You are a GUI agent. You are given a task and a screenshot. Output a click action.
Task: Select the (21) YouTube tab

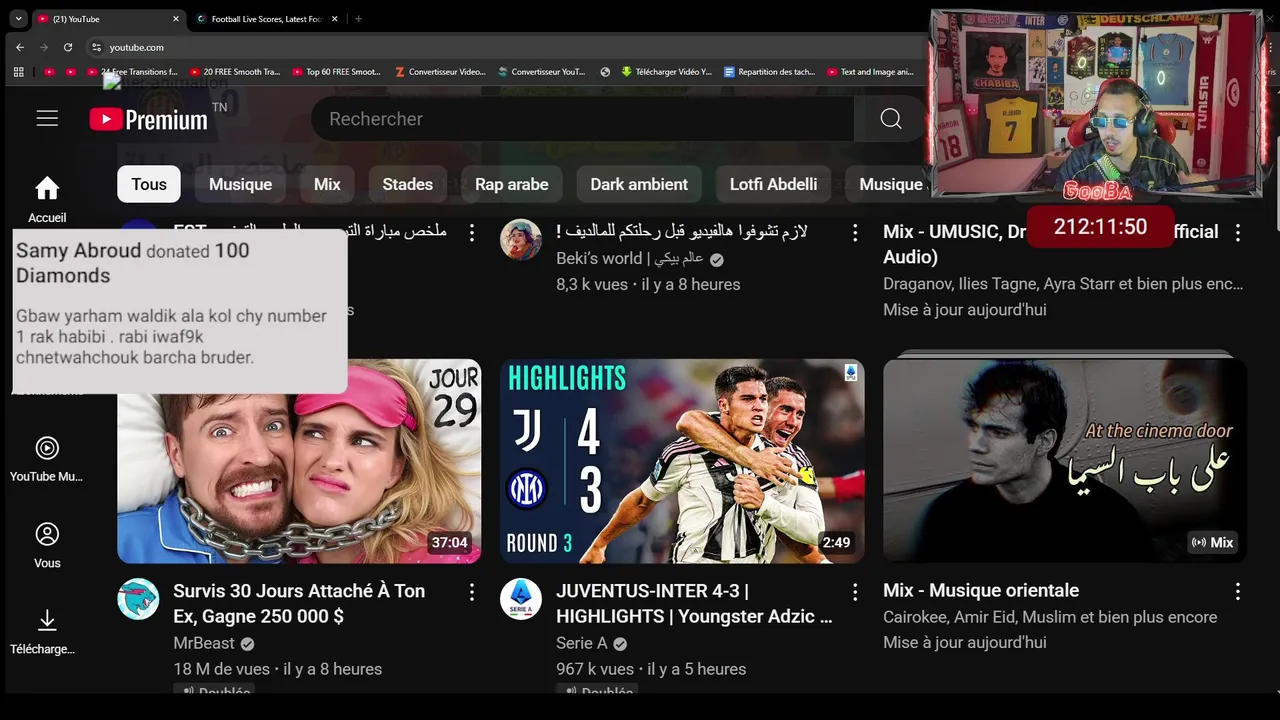(108, 19)
